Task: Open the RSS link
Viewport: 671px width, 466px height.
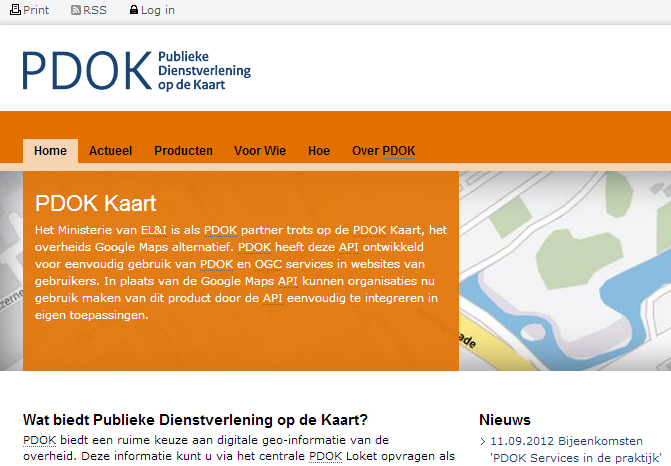Action: [95, 10]
